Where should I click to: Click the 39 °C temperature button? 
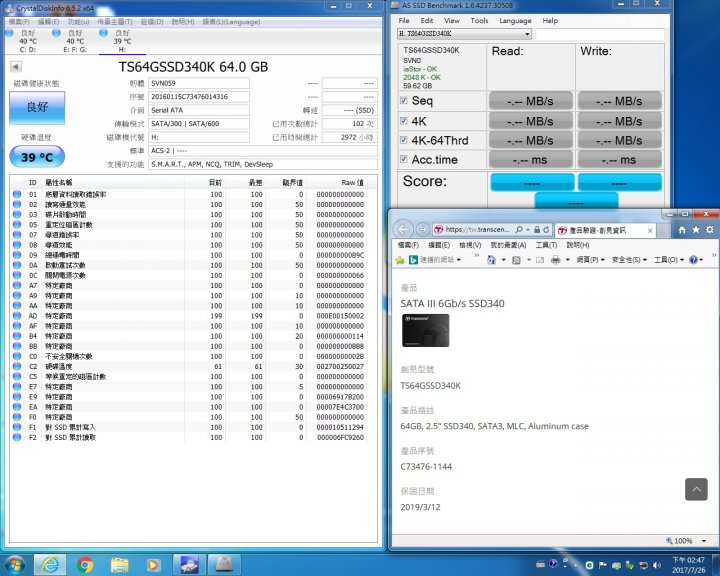point(37,157)
